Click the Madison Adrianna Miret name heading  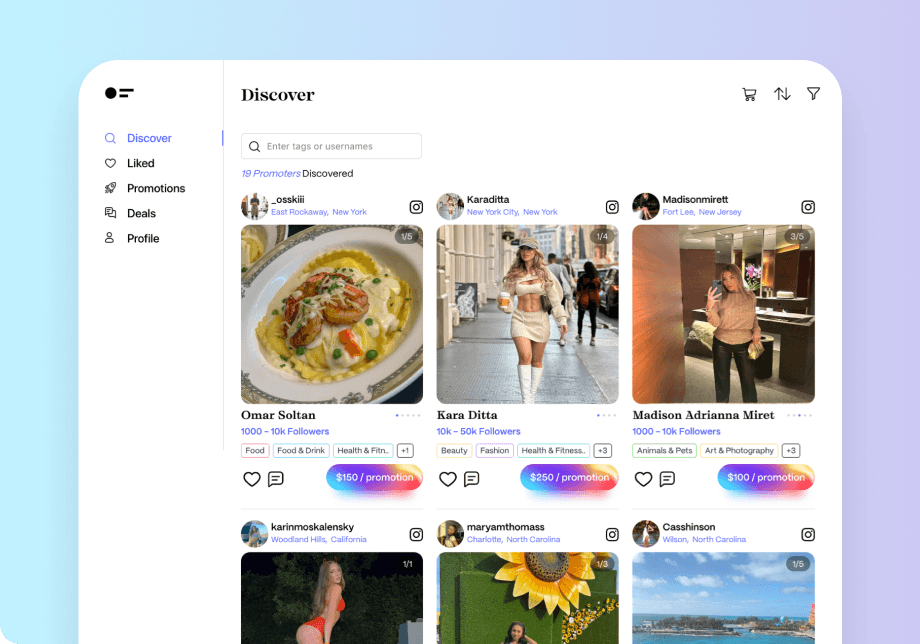(703, 415)
